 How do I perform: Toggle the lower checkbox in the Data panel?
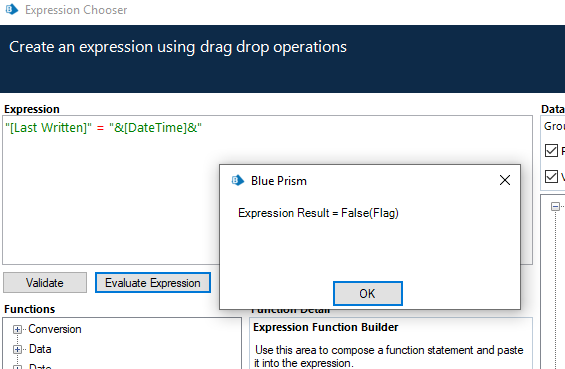[551, 176]
